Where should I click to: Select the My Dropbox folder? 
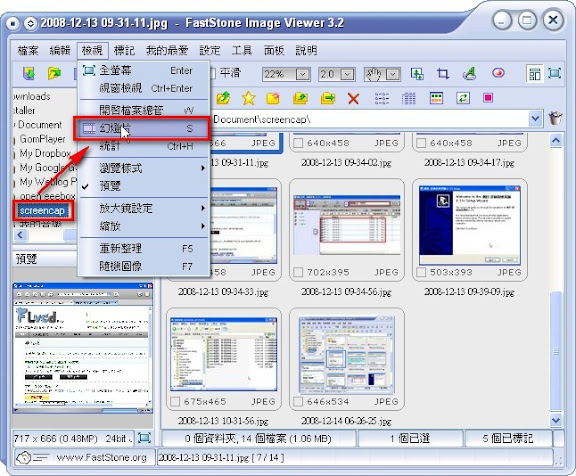(45, 153)
